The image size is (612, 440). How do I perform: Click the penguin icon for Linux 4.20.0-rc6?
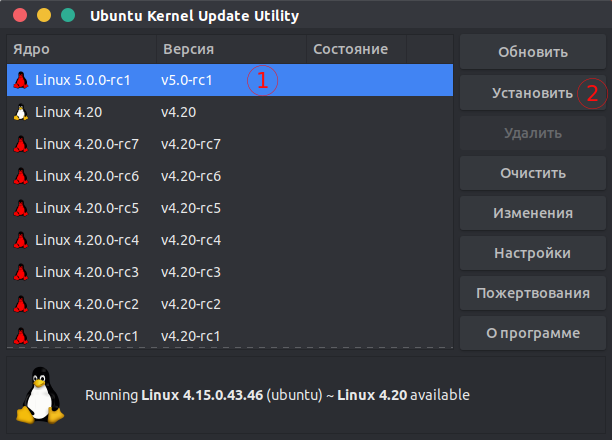(x=20, y=176)
